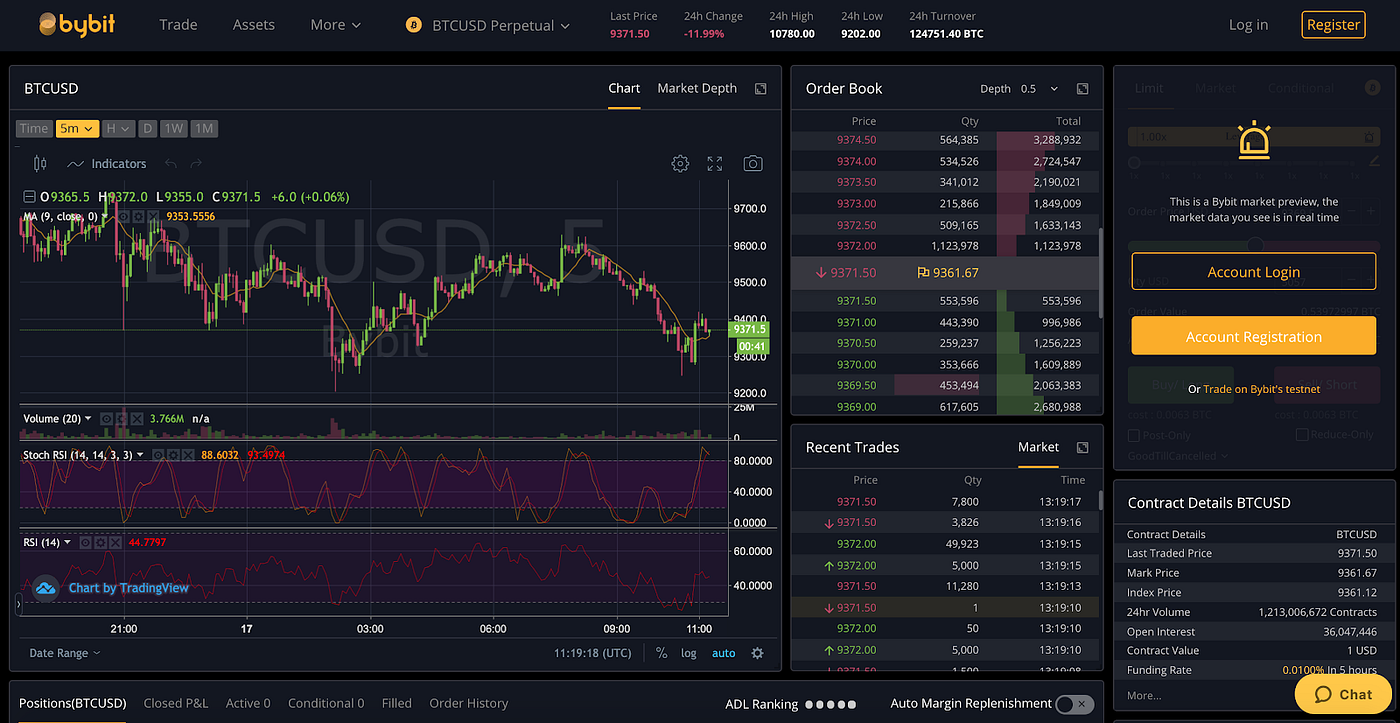Open Volume indicator settings gear
The width and height of the screenshot is (1400, 723).
120,418
